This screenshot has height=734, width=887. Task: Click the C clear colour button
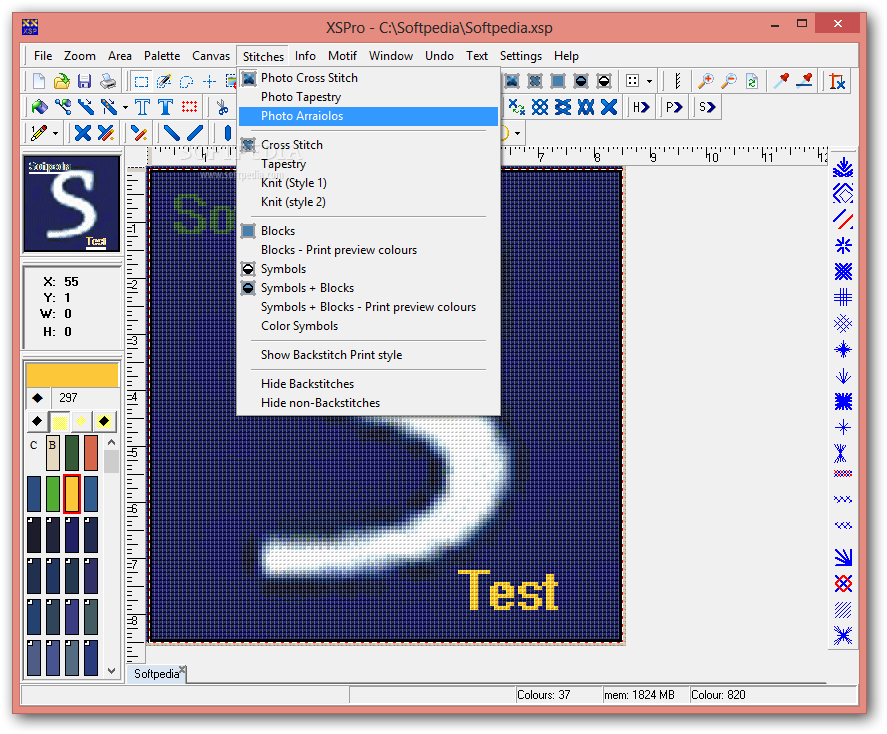pyautogui.click(x=33, y=445)
